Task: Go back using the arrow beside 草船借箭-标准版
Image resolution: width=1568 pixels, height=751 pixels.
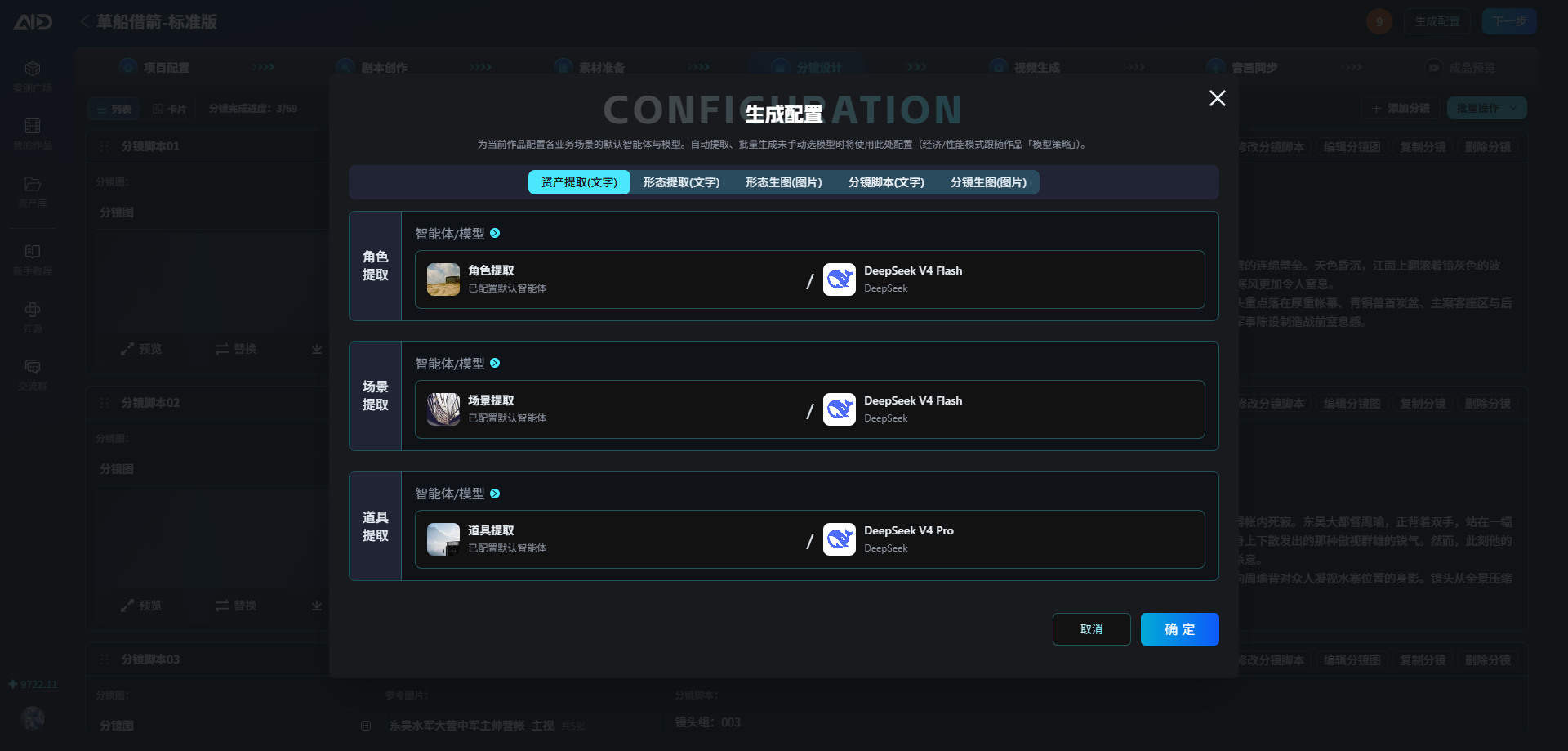Action: click(x=85, y=21)
